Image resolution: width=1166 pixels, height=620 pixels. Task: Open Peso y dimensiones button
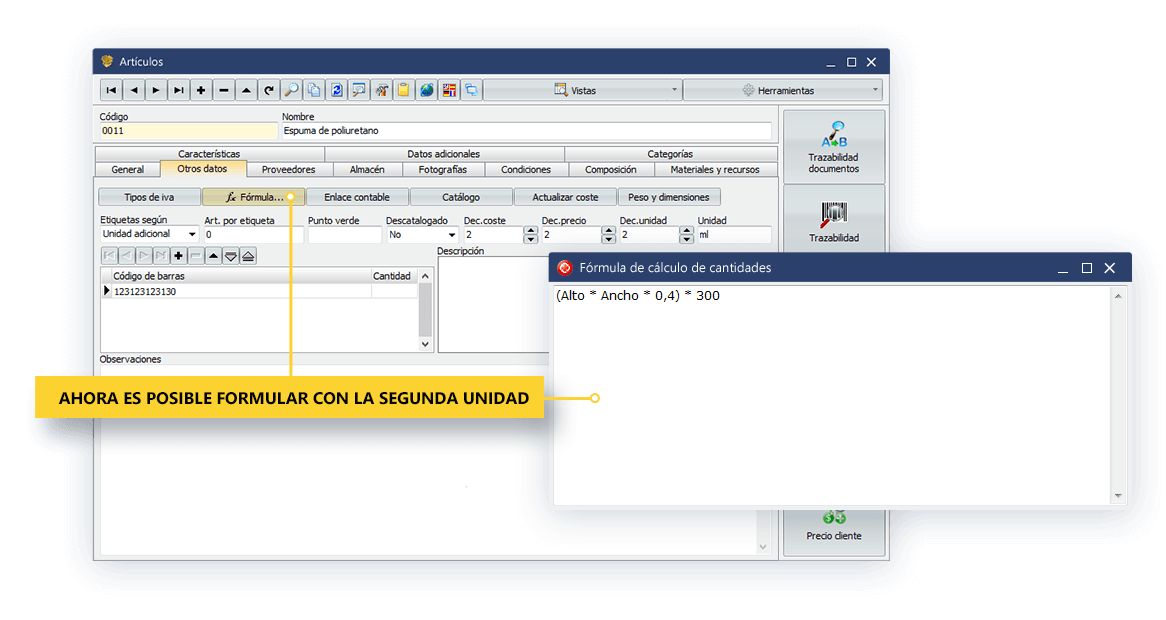click(x=668, y=197)
